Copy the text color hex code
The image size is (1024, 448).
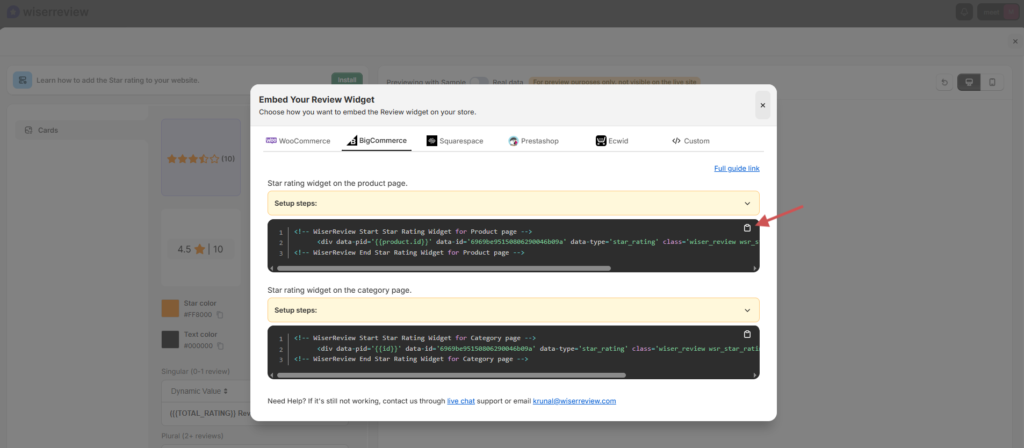[x=219, y=346]
